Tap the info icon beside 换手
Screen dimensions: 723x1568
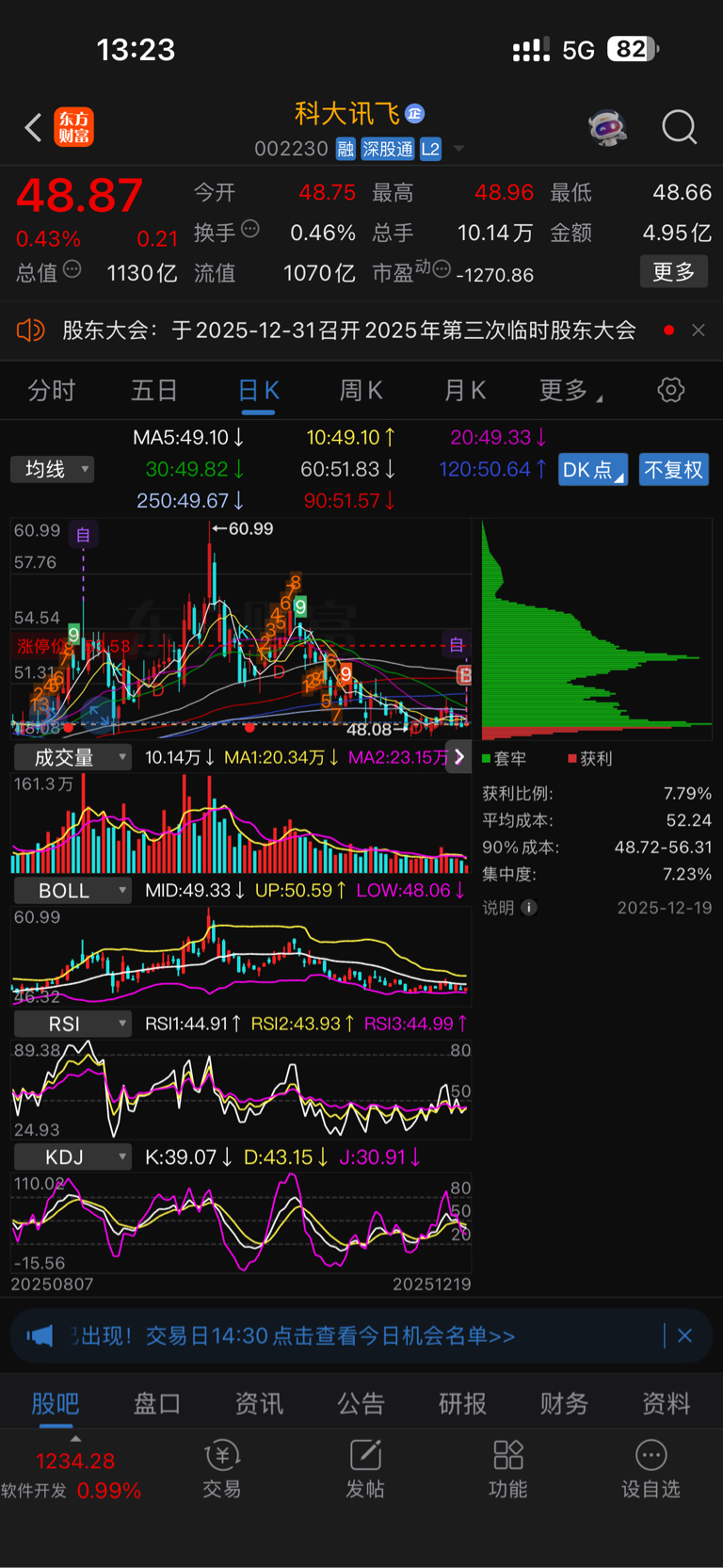[x=250, y=228]
